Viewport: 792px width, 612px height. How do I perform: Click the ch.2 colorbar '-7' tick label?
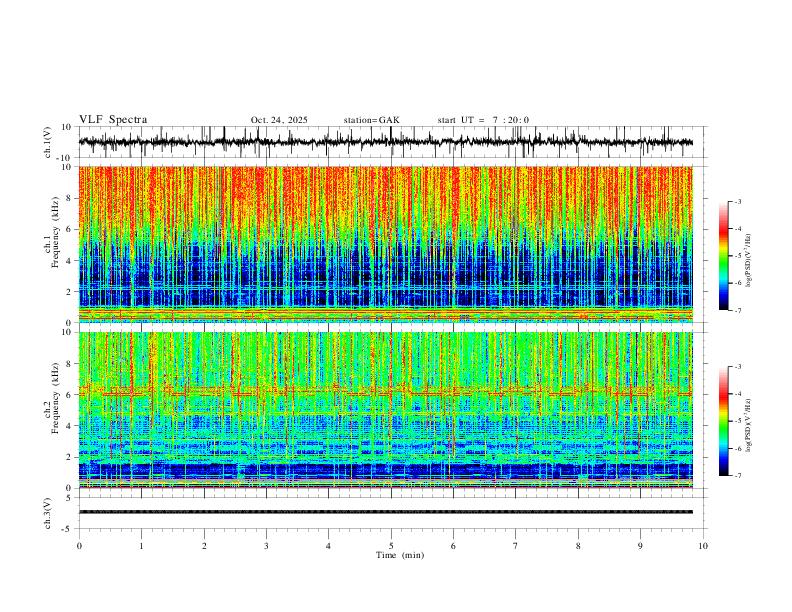(738, 476)
